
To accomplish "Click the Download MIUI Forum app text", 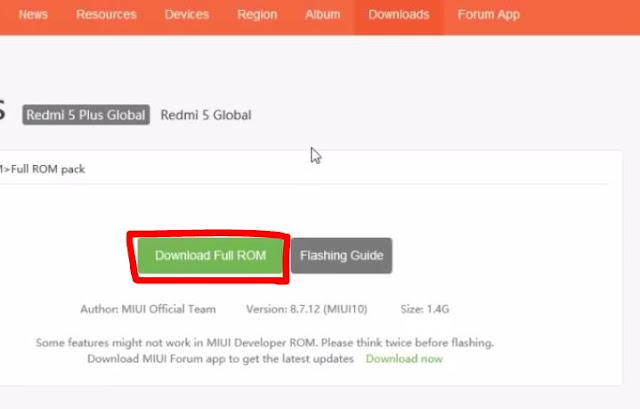I will (x=220, y=359).
